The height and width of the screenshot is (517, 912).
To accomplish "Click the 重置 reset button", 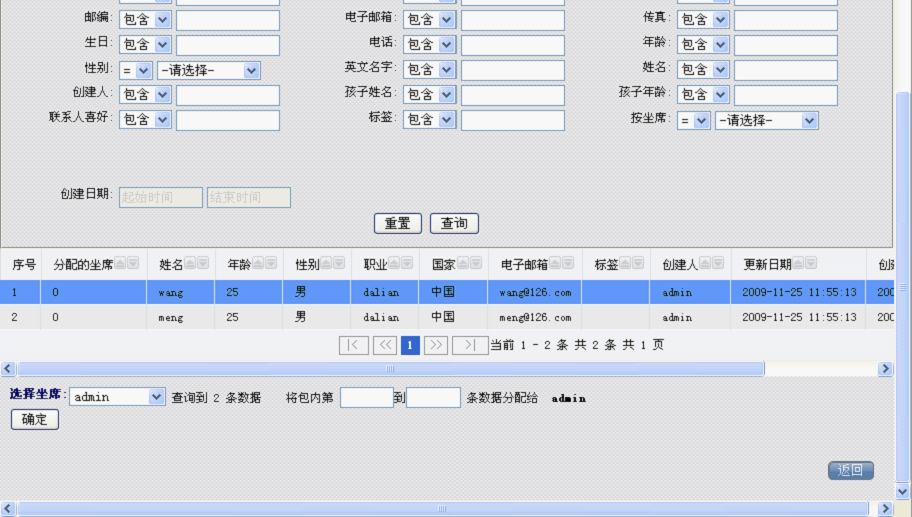I will point(397,223).
